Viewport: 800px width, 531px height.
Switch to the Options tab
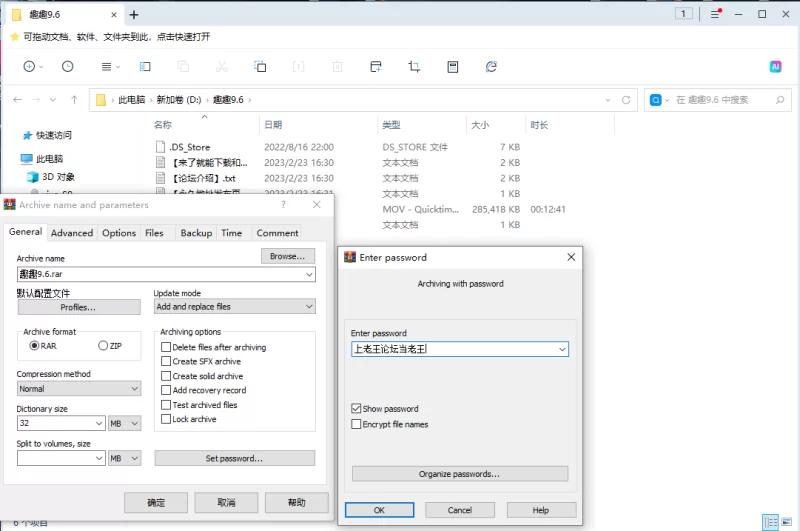[119, 233]
